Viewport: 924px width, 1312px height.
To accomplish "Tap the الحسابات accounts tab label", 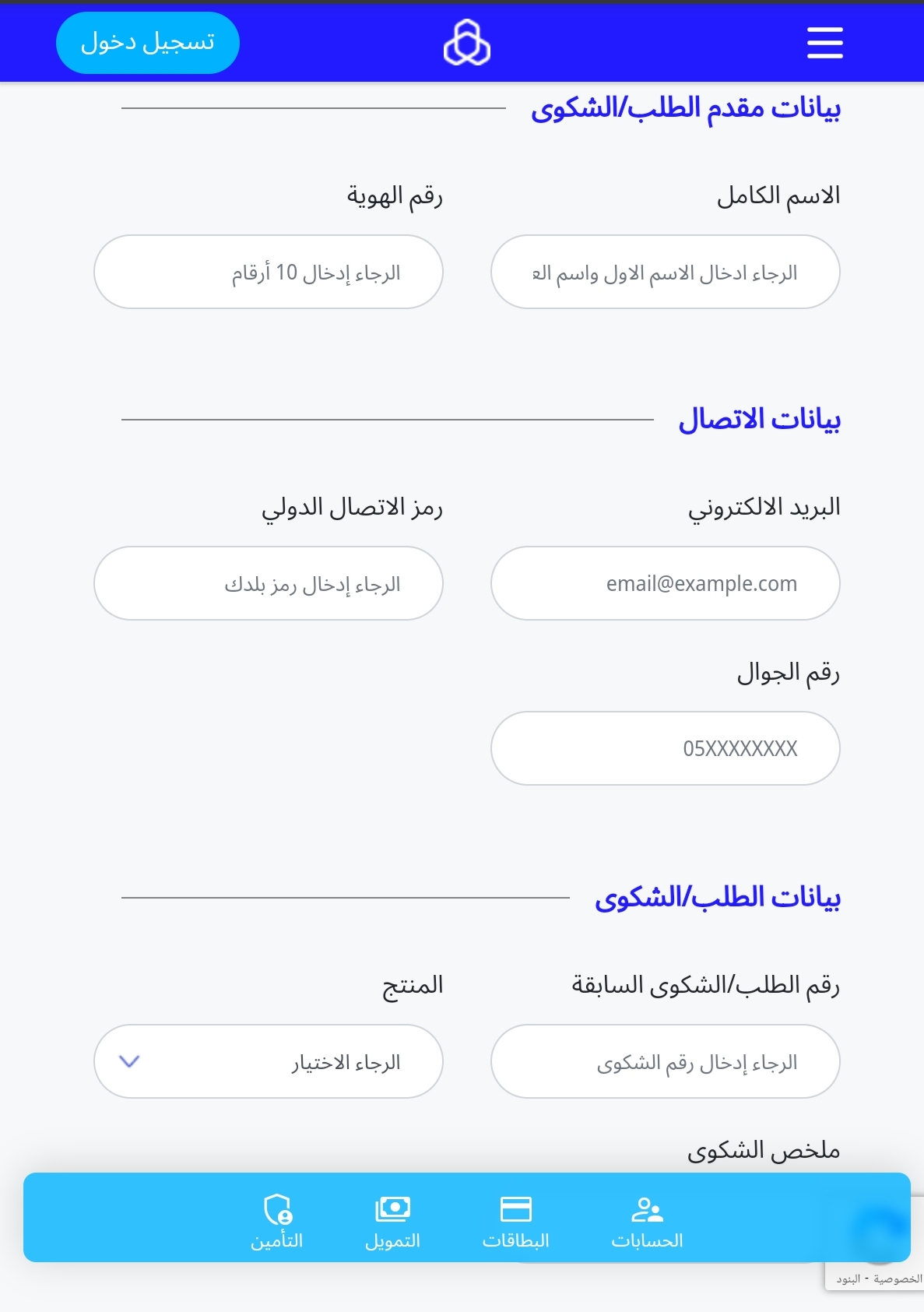I will 647,1240.
